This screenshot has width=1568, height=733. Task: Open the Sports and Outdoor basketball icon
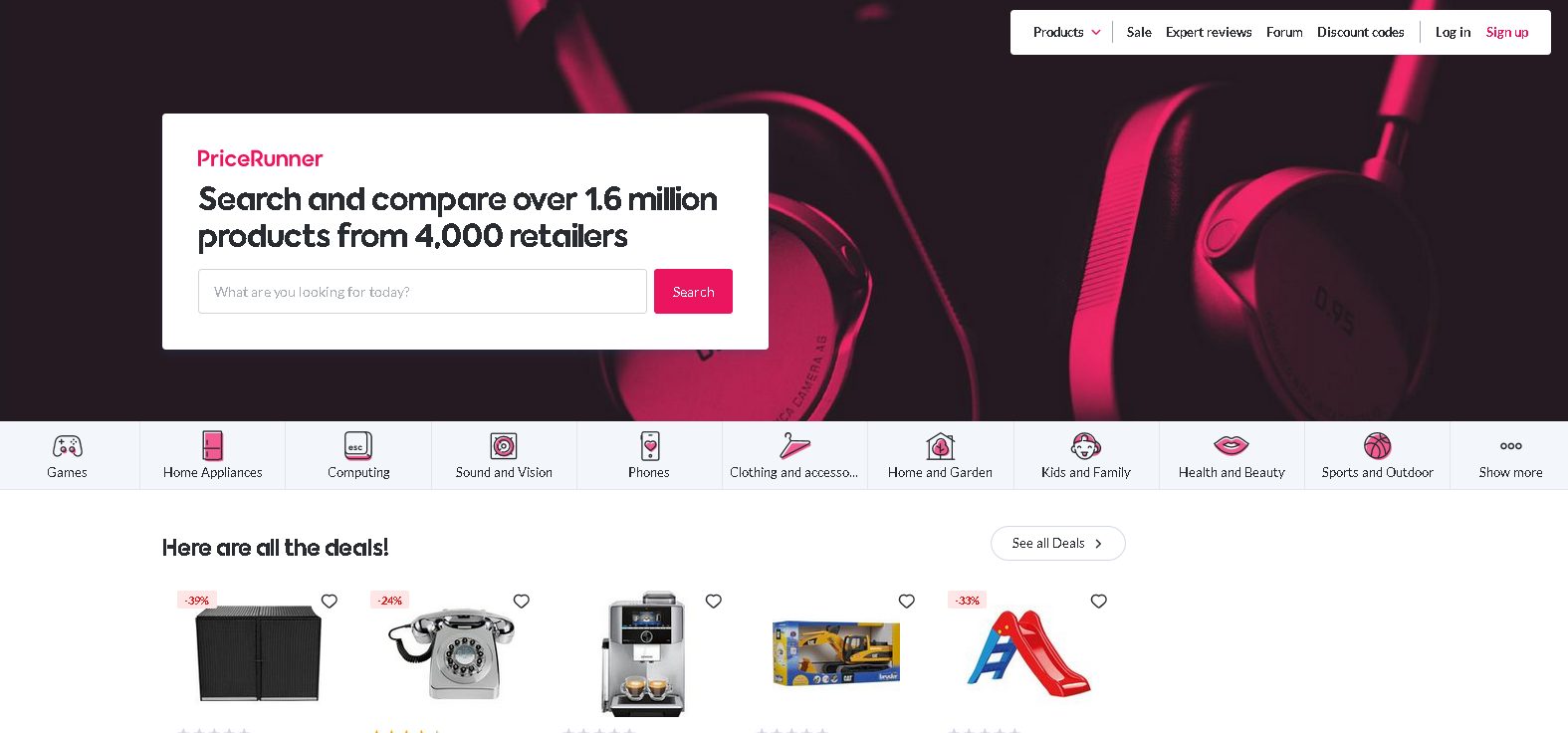pos(1378,445)
